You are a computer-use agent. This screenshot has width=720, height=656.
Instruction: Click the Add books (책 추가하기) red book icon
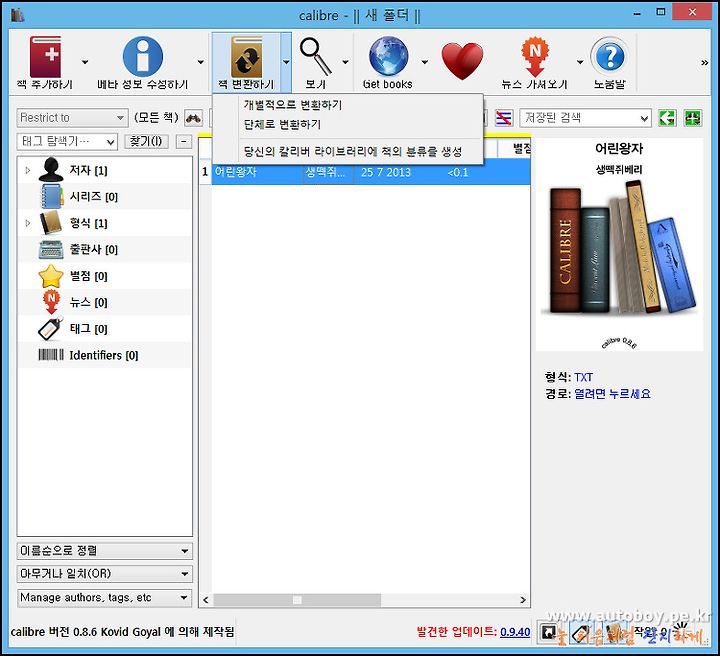coord(45,57)
